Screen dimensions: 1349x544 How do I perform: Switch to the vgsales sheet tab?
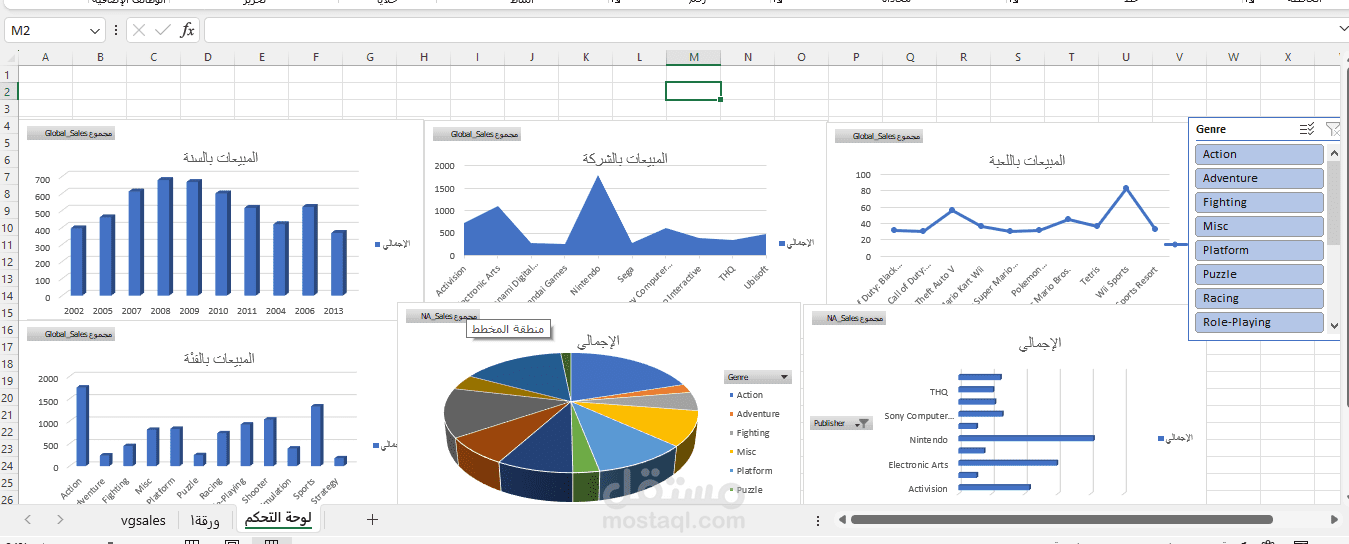pyautogui.click(x=143, y=520)
